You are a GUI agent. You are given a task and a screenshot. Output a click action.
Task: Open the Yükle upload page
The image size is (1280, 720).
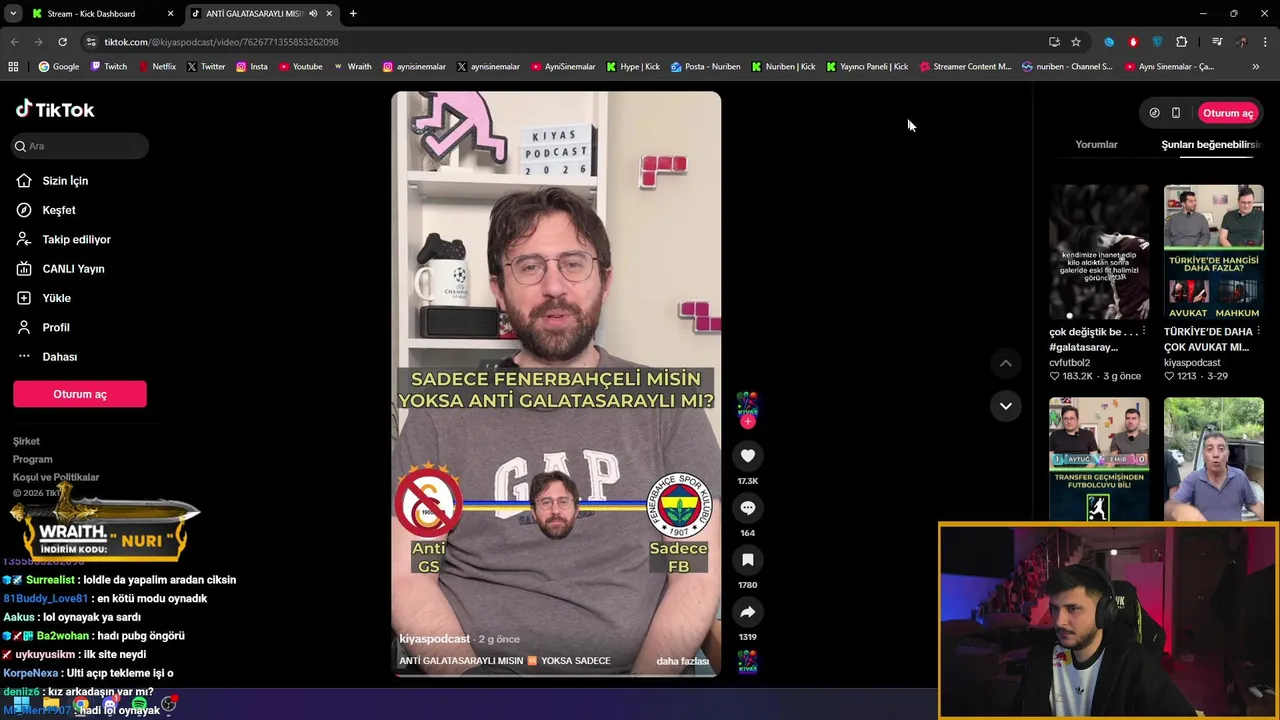tap(43, 298)
